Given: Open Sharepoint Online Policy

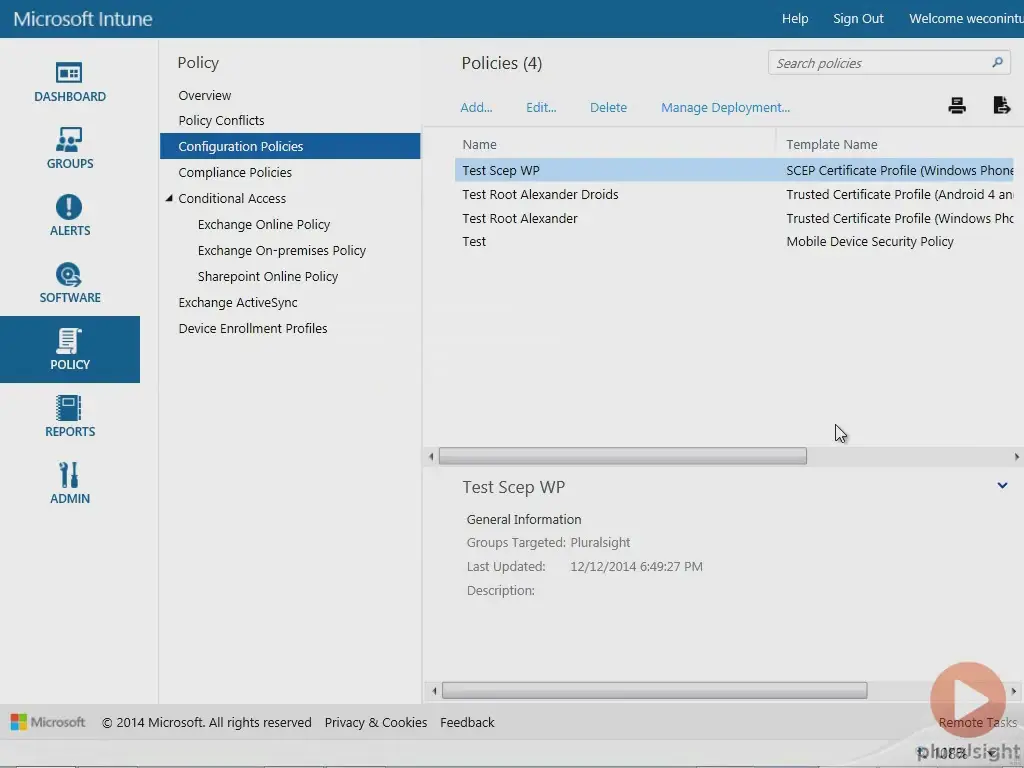Looking at the screenshot, I should pyautogui.click(x=268, y=277).
